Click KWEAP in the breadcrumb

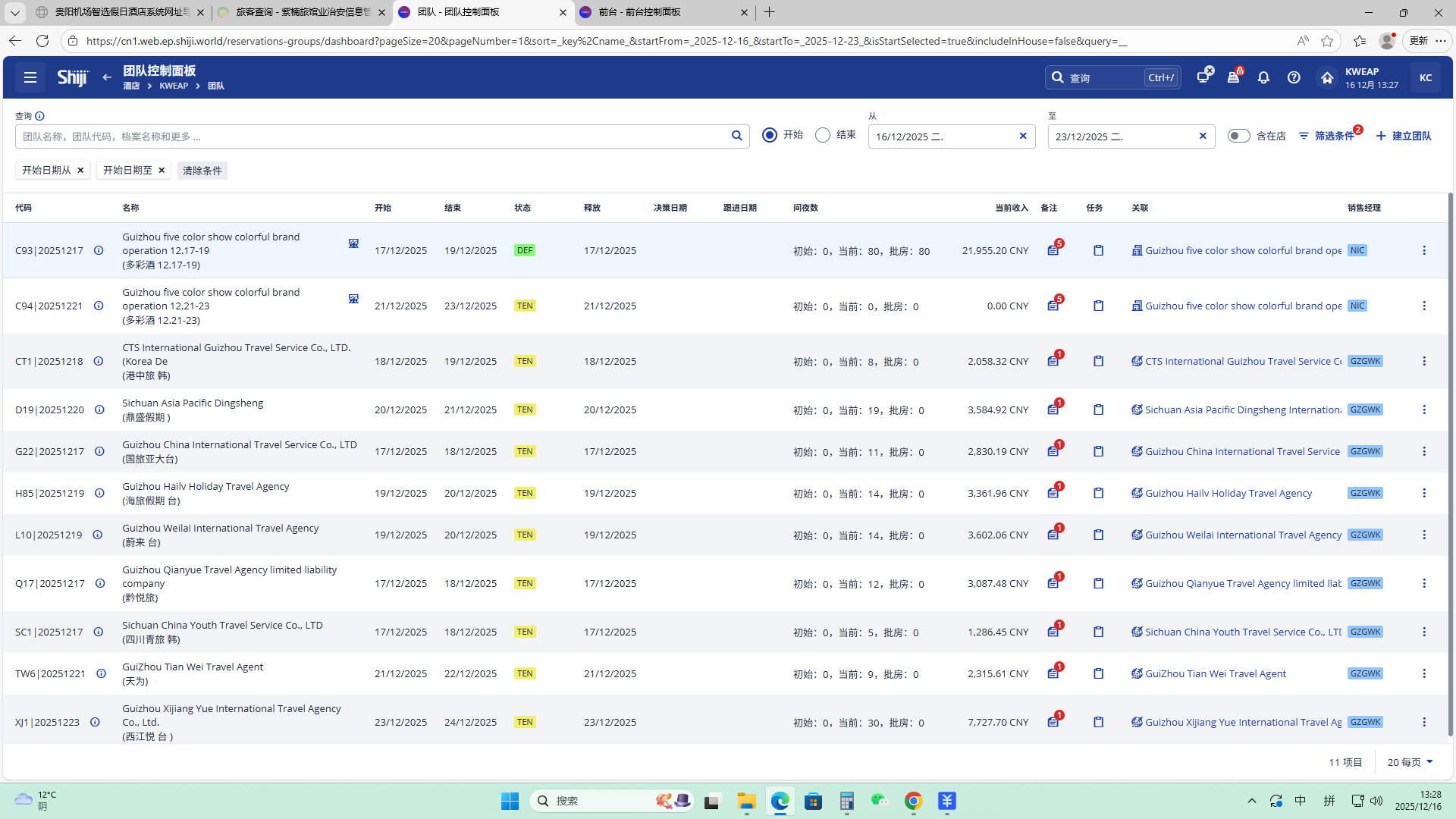click(x=174, y=86)
